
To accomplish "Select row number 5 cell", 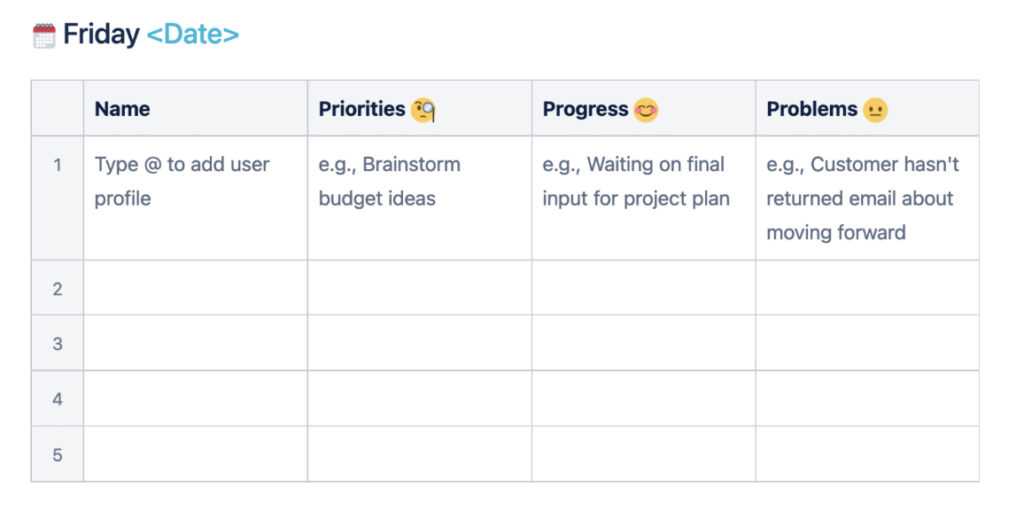I will tap(57, 454).
